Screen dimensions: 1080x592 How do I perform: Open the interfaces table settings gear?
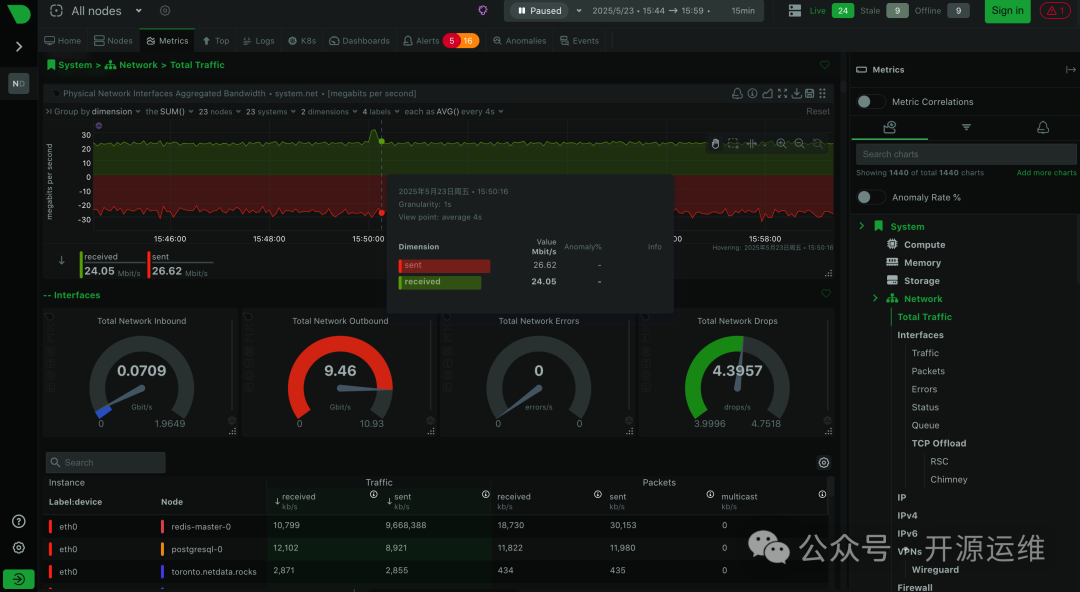pyautogui.click(x=824, y=462)
